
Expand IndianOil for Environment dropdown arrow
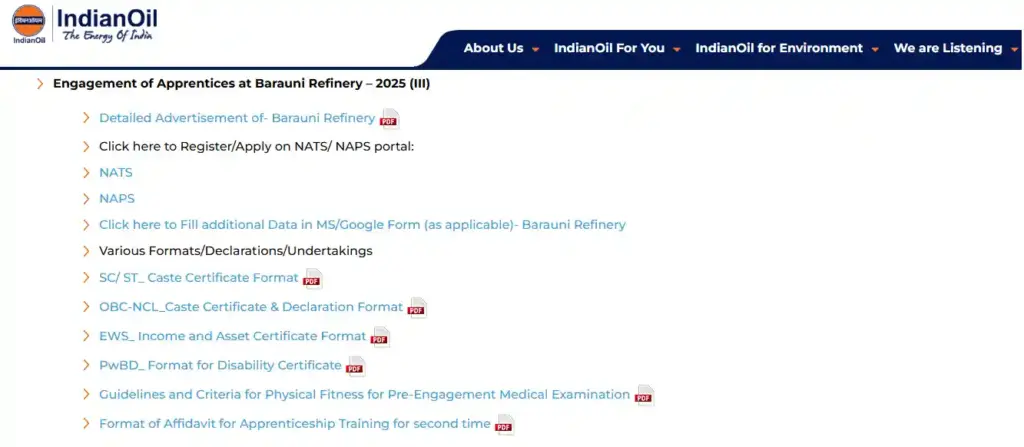point(875,49)
